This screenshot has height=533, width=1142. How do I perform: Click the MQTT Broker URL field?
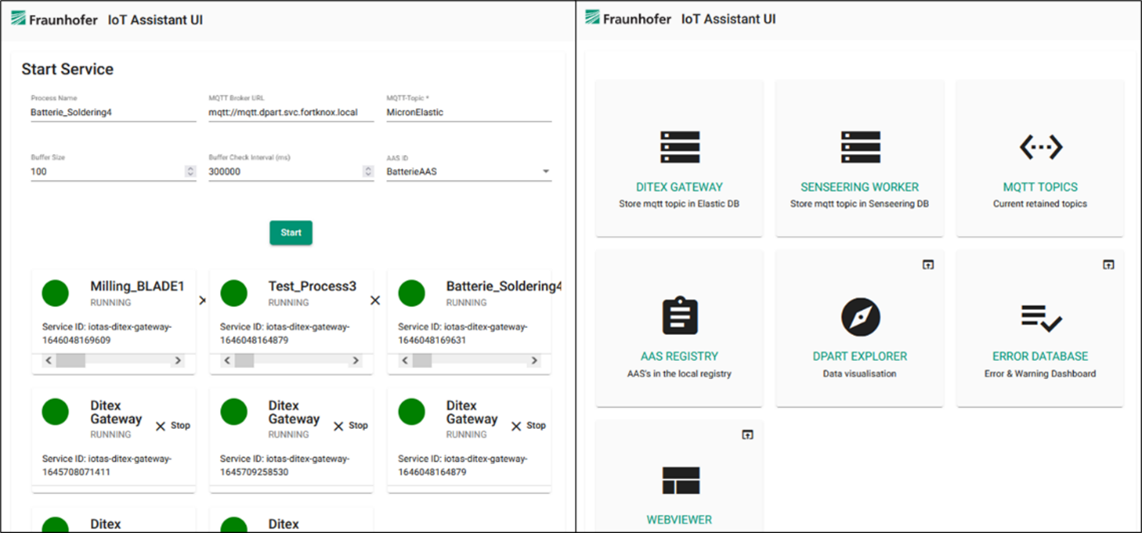click(291, 113)
